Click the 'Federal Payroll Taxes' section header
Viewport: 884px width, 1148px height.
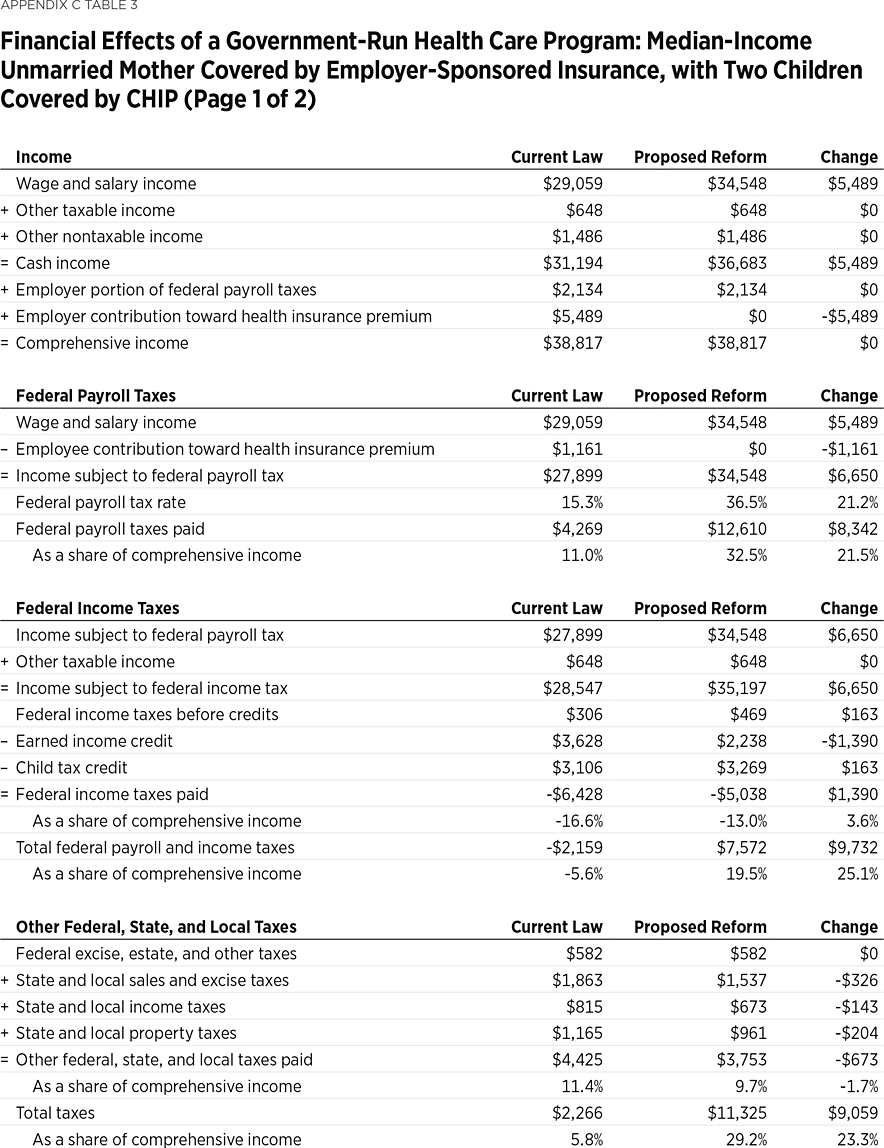[x=96, y=395]
